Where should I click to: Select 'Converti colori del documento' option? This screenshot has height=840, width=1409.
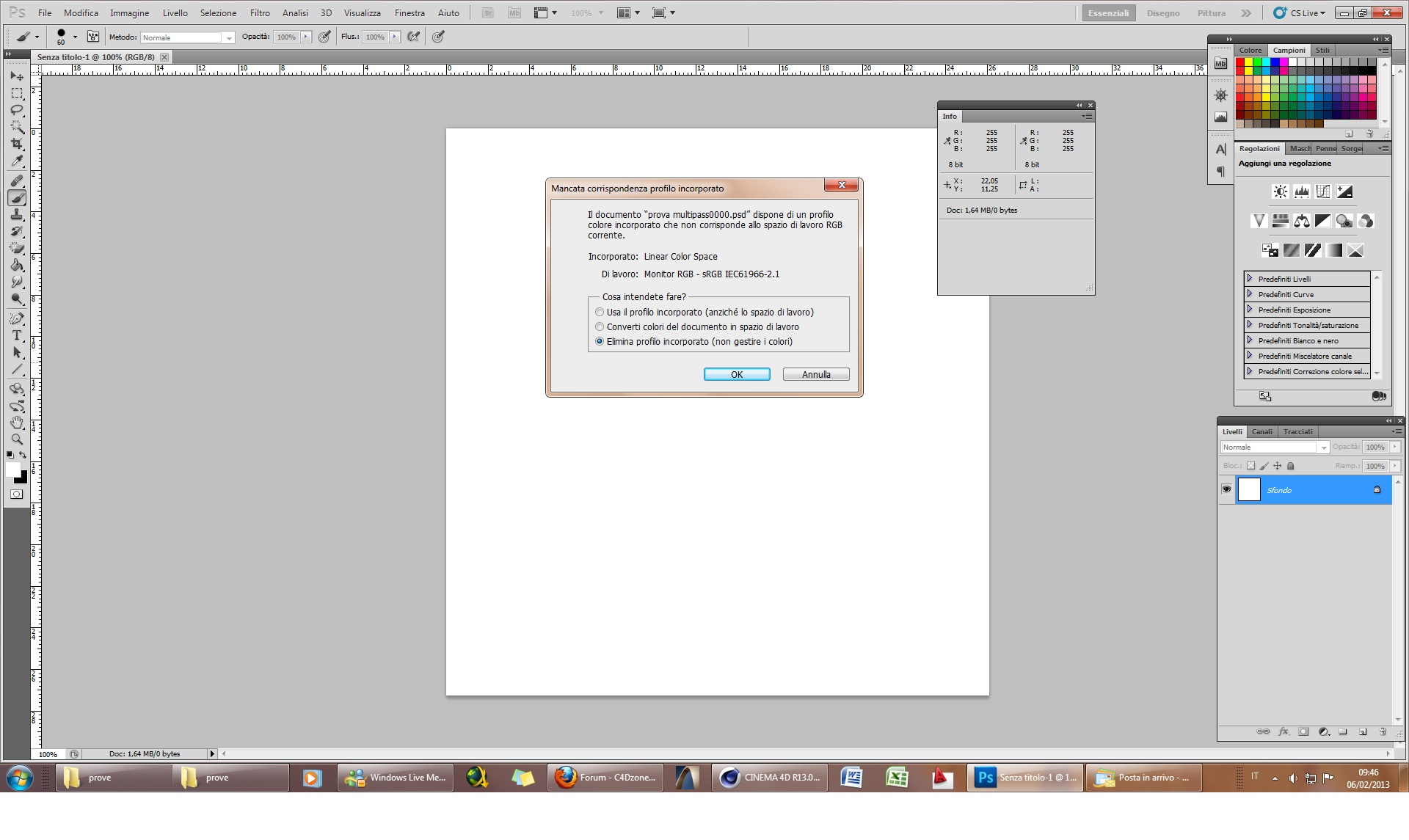pos(600,327)
